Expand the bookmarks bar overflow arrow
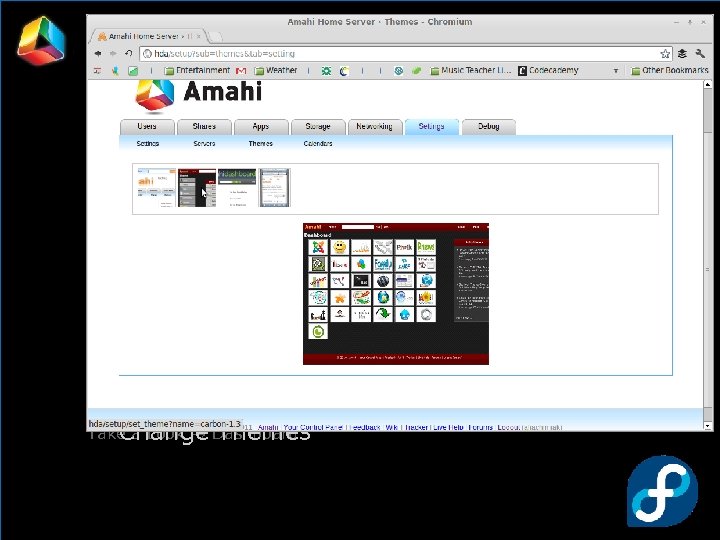Screen dimensions: 720x540 point(616,71)
